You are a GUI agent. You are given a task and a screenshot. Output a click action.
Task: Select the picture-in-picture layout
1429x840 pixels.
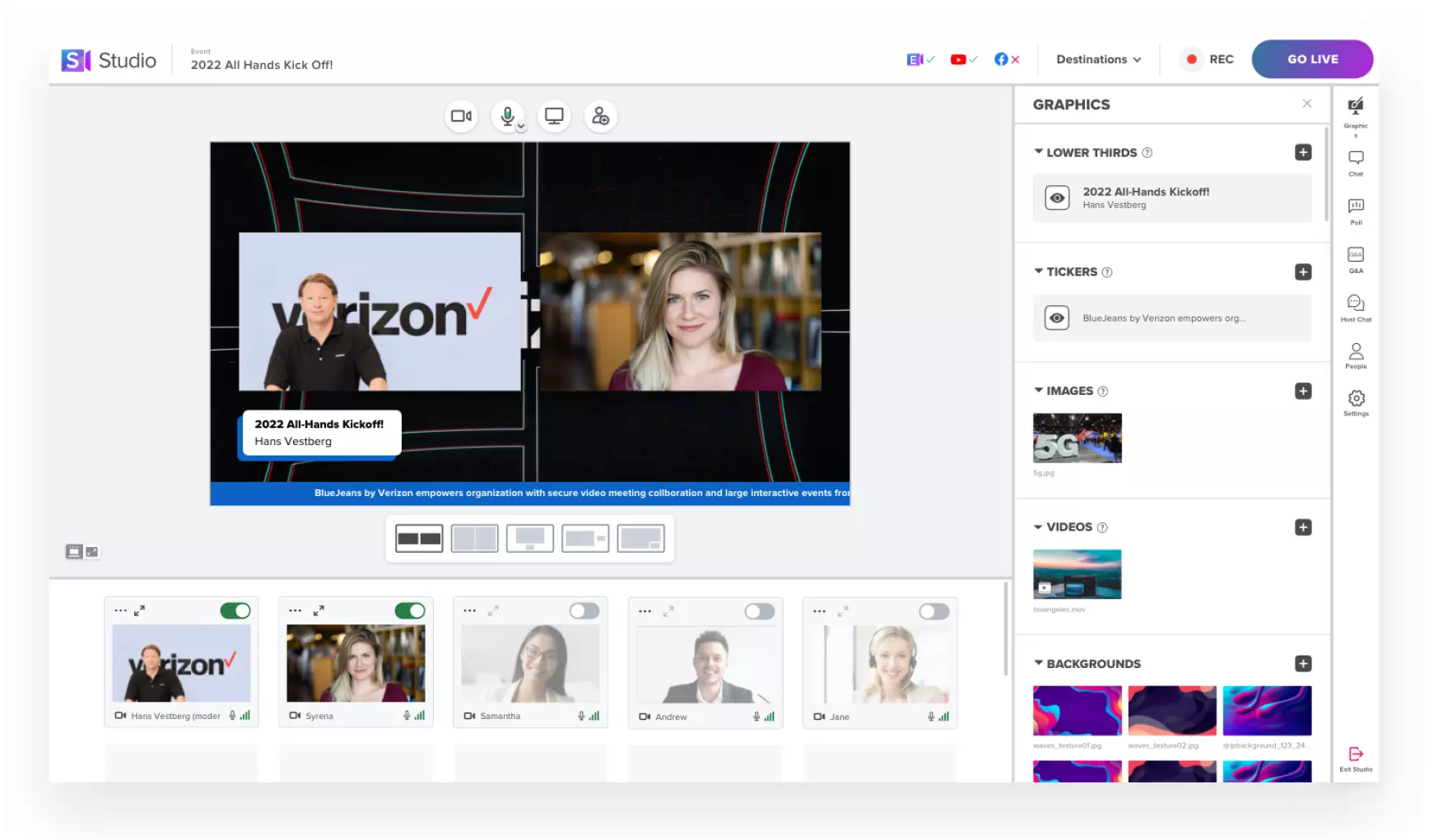[x=640, y=539]
